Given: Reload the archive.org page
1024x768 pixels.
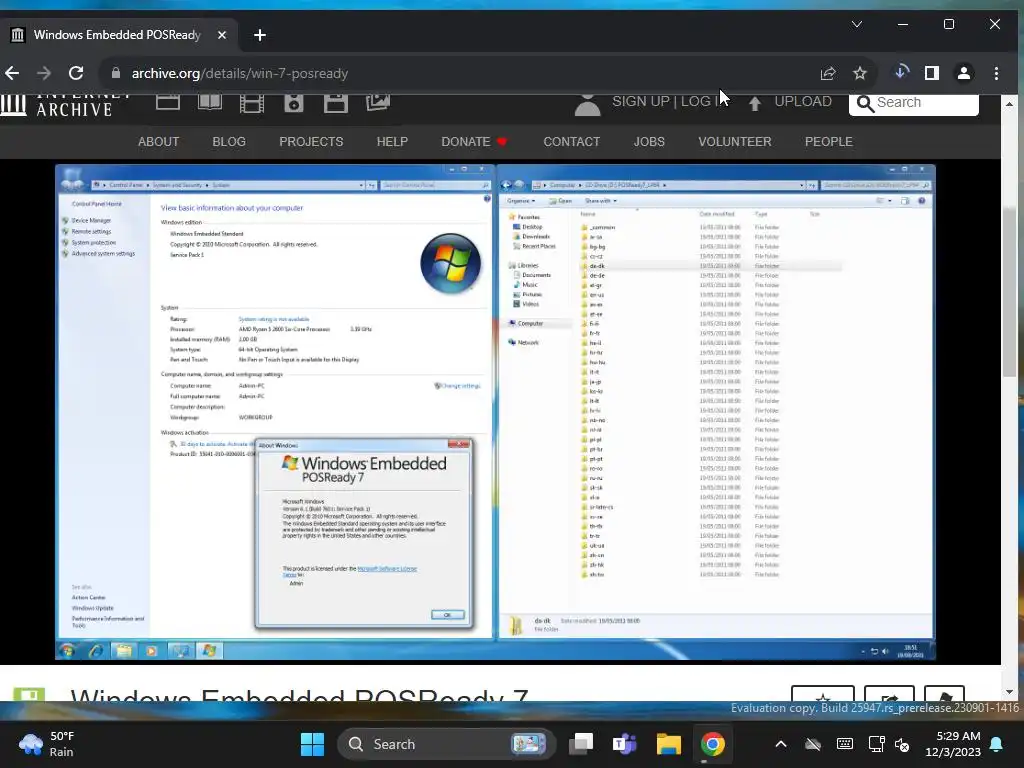Looking at the screenshot, I should [x=76, y=73].
